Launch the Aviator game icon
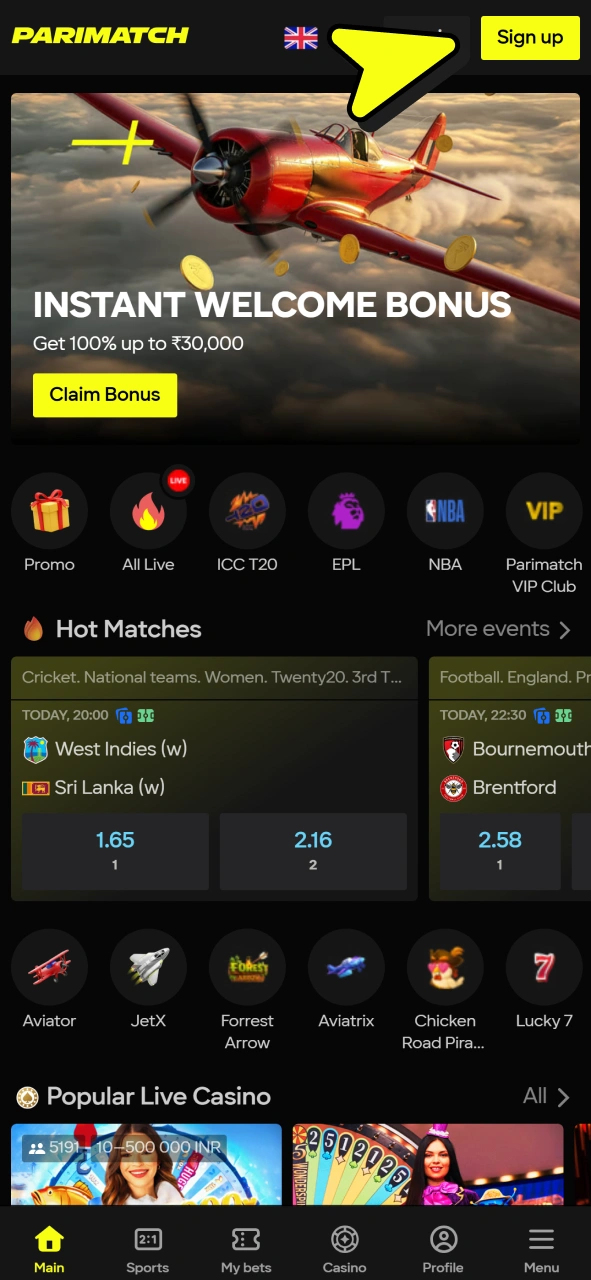Viewport: 591px width, 1280px height. click(x=49, y=967)
